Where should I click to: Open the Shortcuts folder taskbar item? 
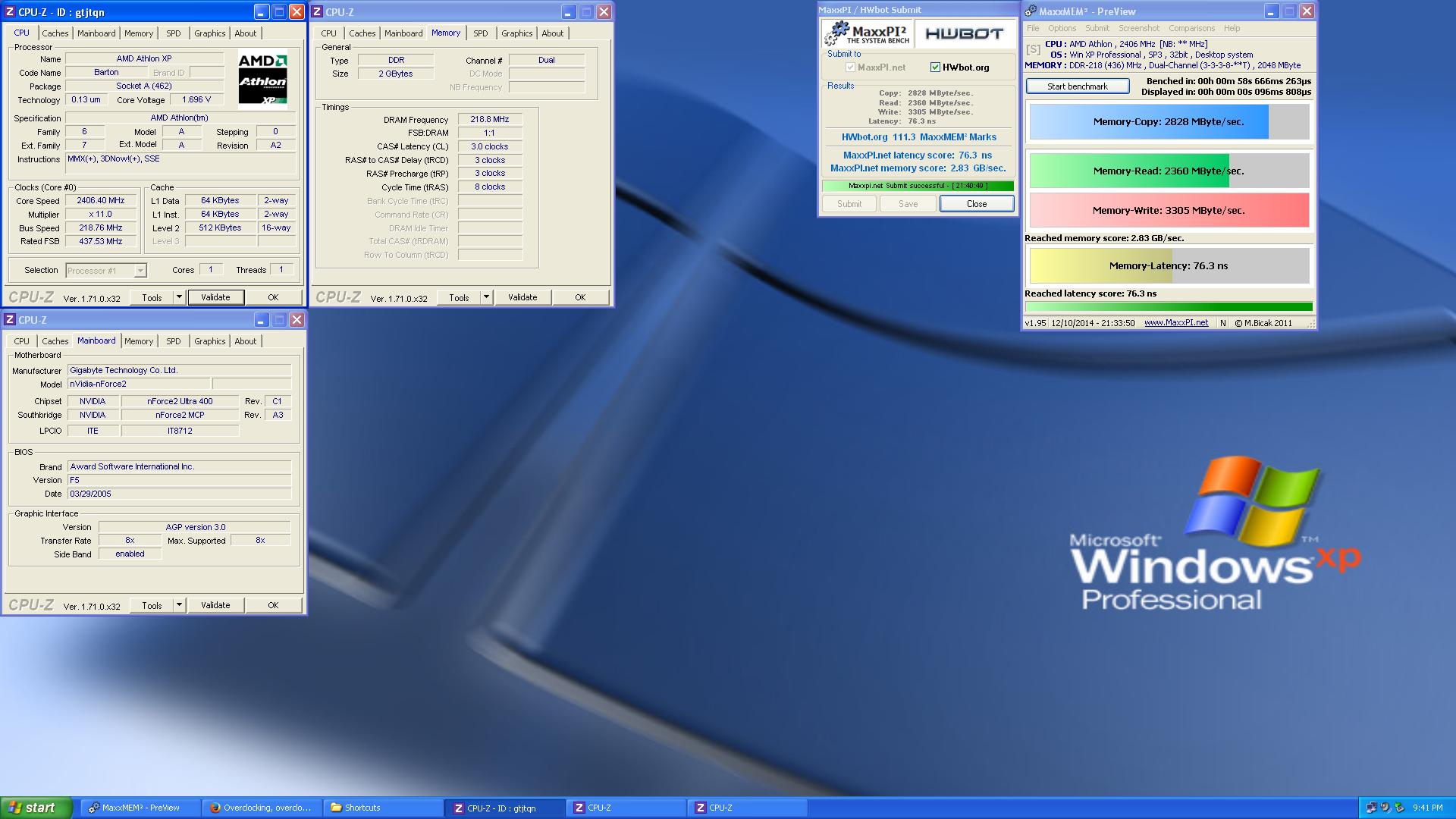coord(383,808)
